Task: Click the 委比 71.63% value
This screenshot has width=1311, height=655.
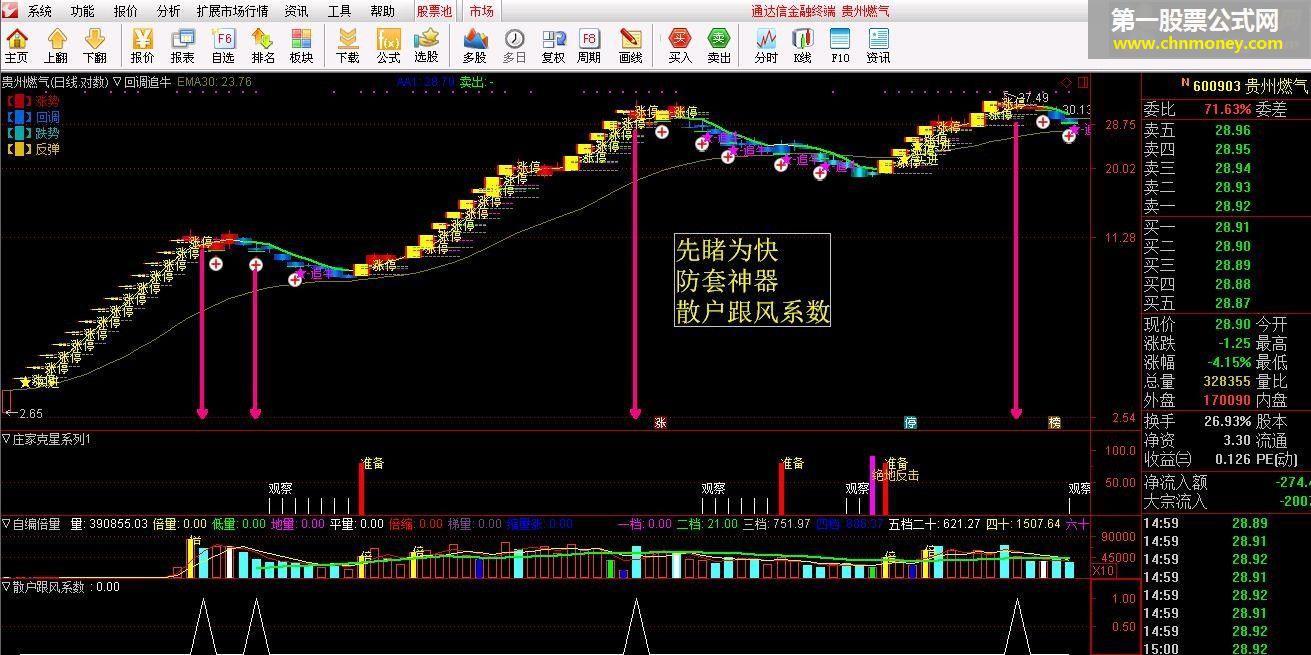Action: pyautogui.click(x=1228, y=109)
